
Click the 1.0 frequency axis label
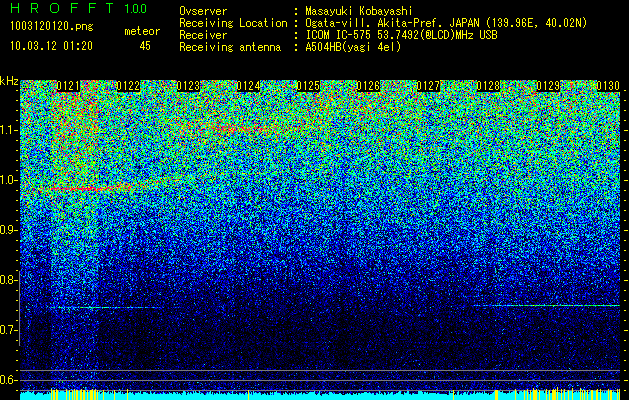coord(8,180)
